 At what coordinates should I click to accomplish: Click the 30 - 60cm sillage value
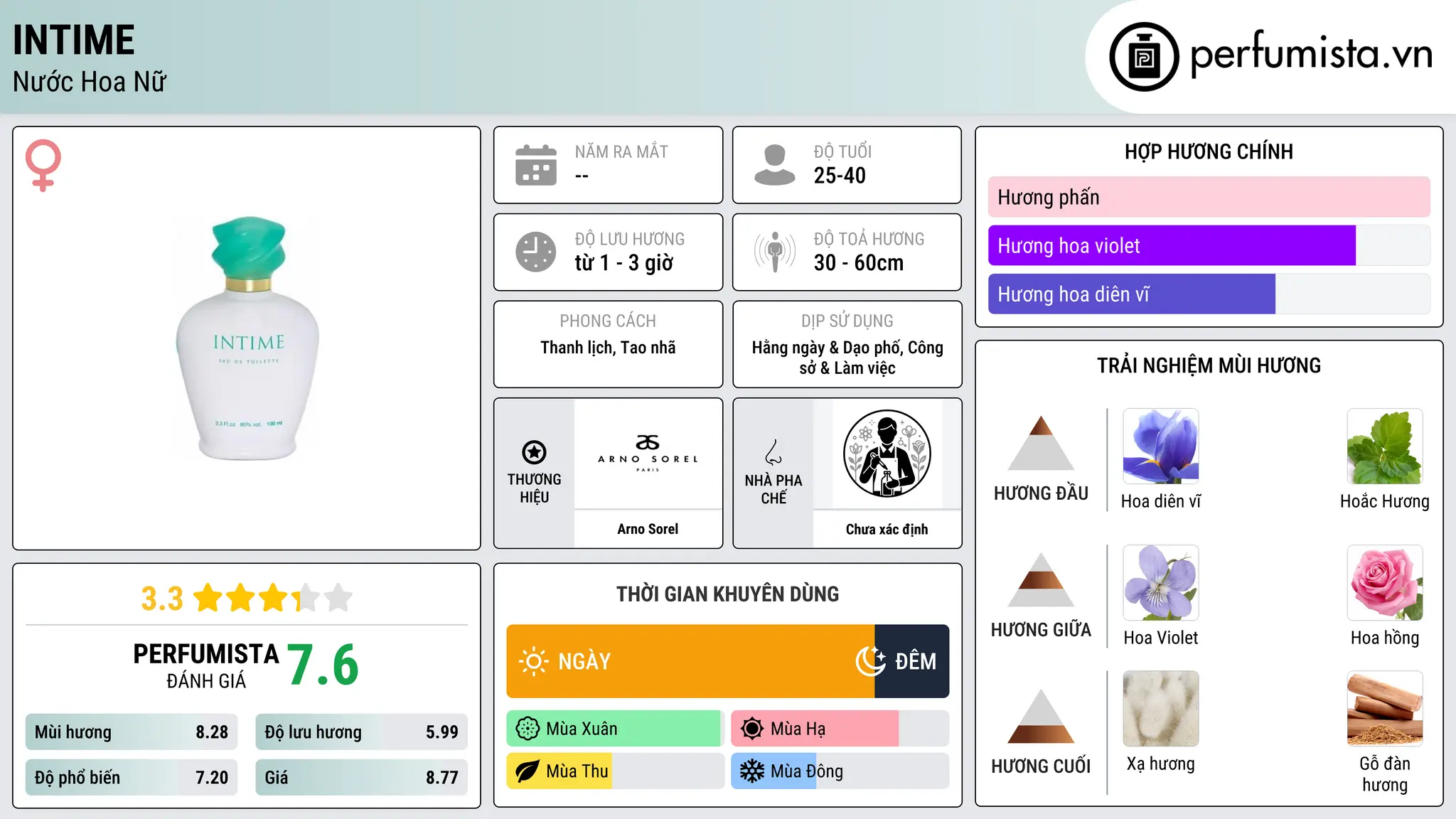pos(859,263)
